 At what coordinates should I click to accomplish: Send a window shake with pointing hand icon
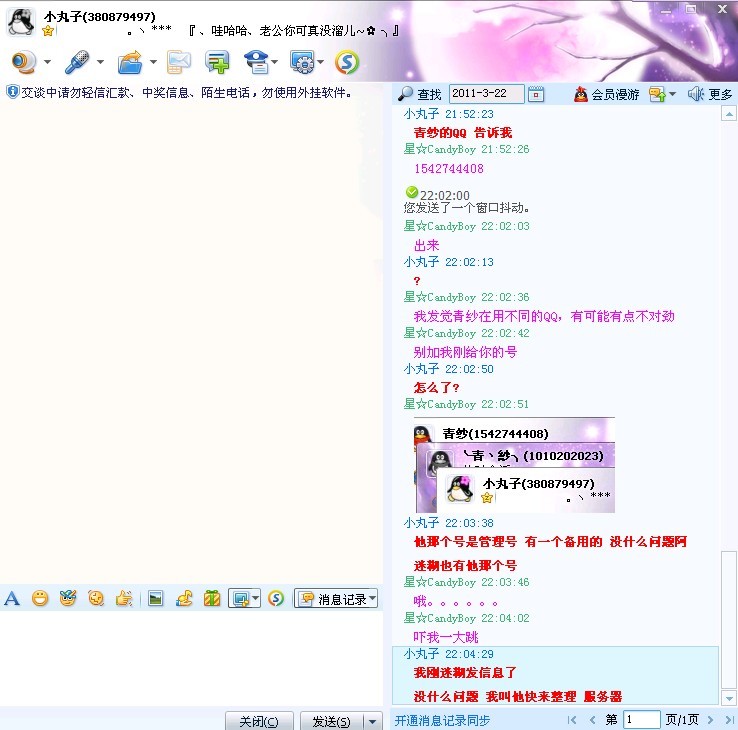point(124,599)
